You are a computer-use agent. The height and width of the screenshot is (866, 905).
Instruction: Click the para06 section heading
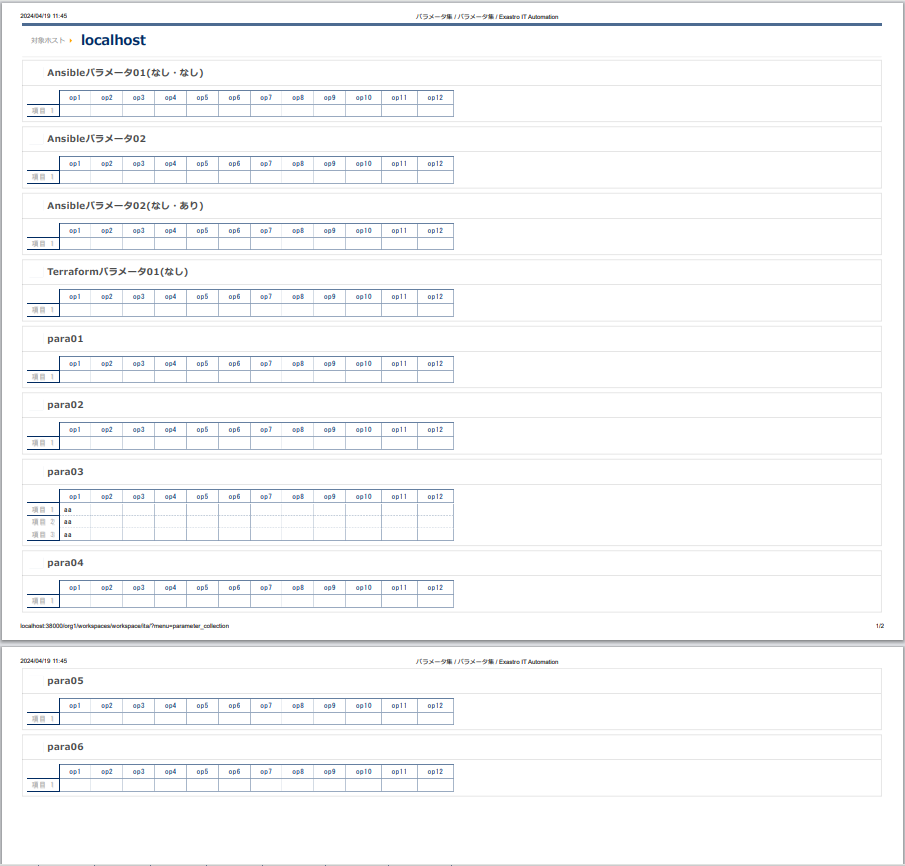tap(65, 748)
